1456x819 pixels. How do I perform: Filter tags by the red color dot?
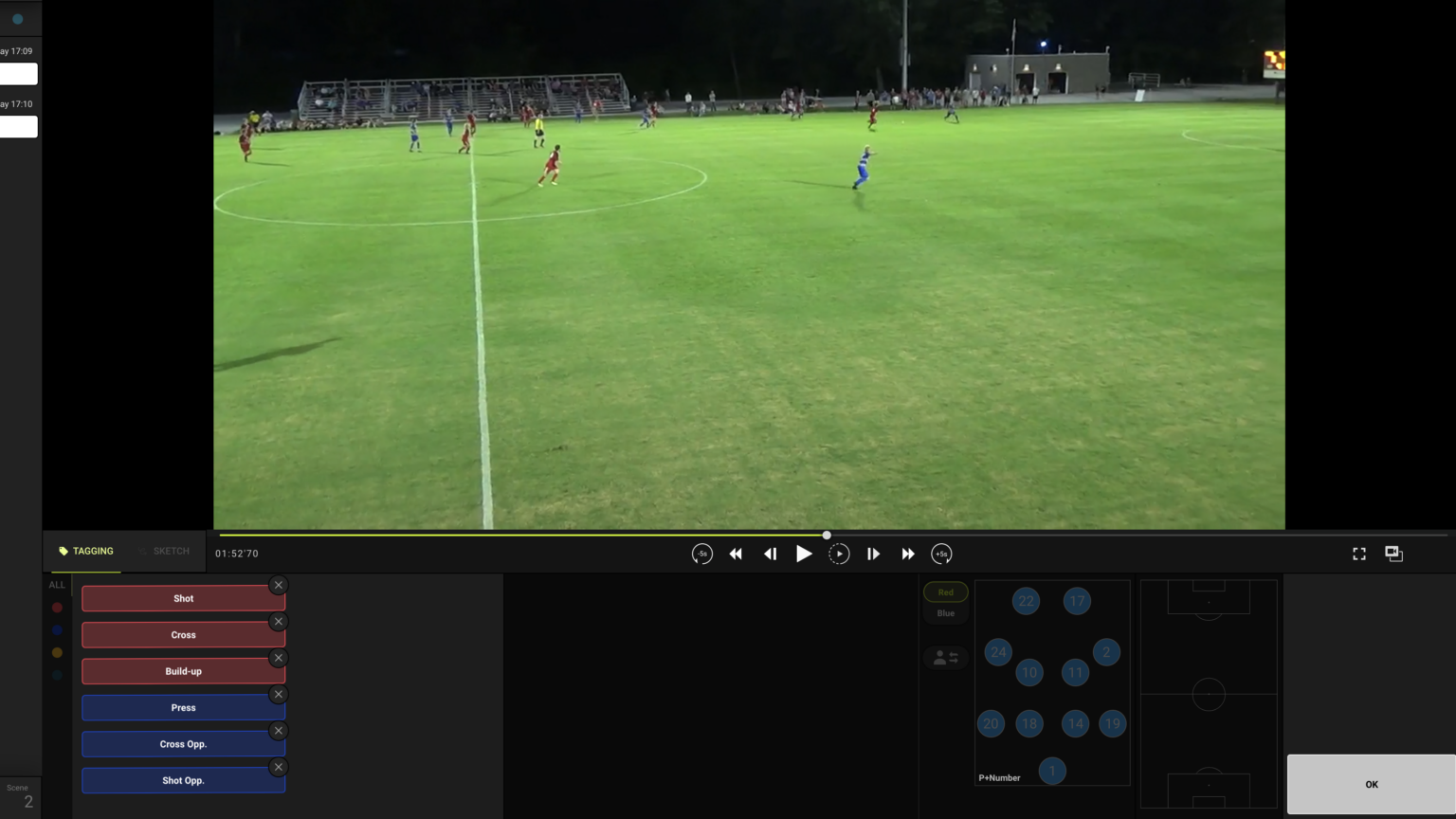57,608
